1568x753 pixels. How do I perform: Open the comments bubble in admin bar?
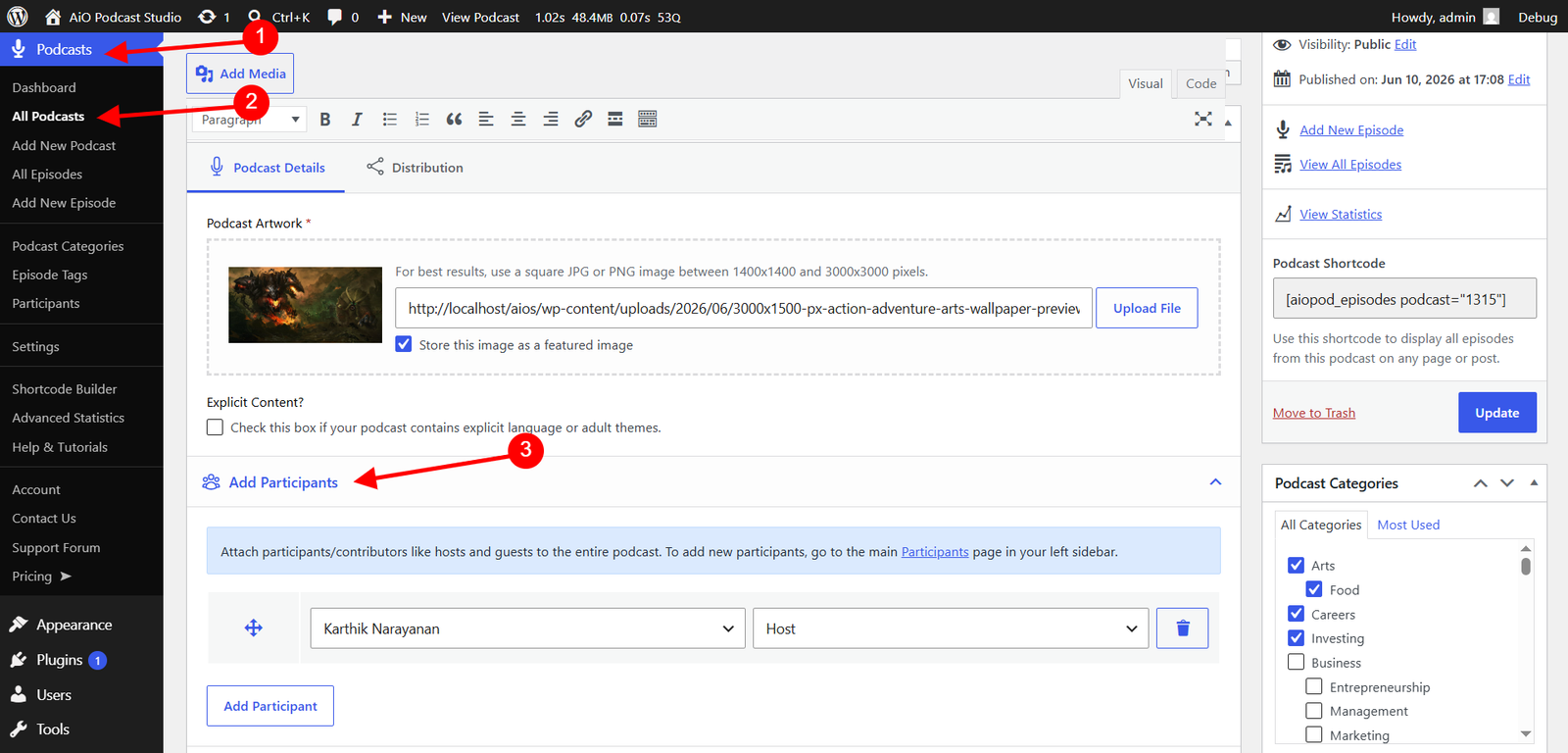point(342,17)
